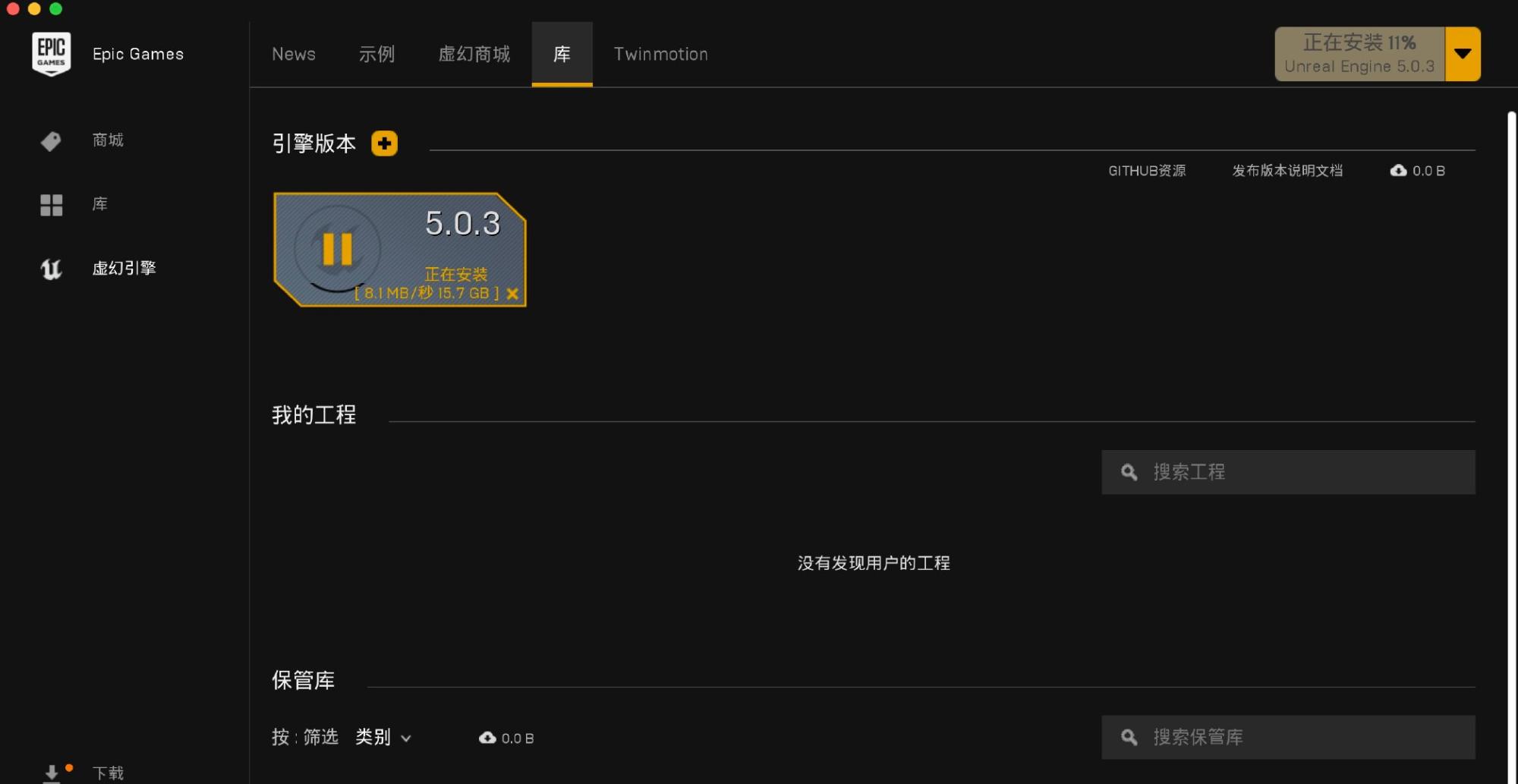This screenshot has height=784, width=1518.
Task: Select the 库 tab in top navigation
Action: pos(562,54)
